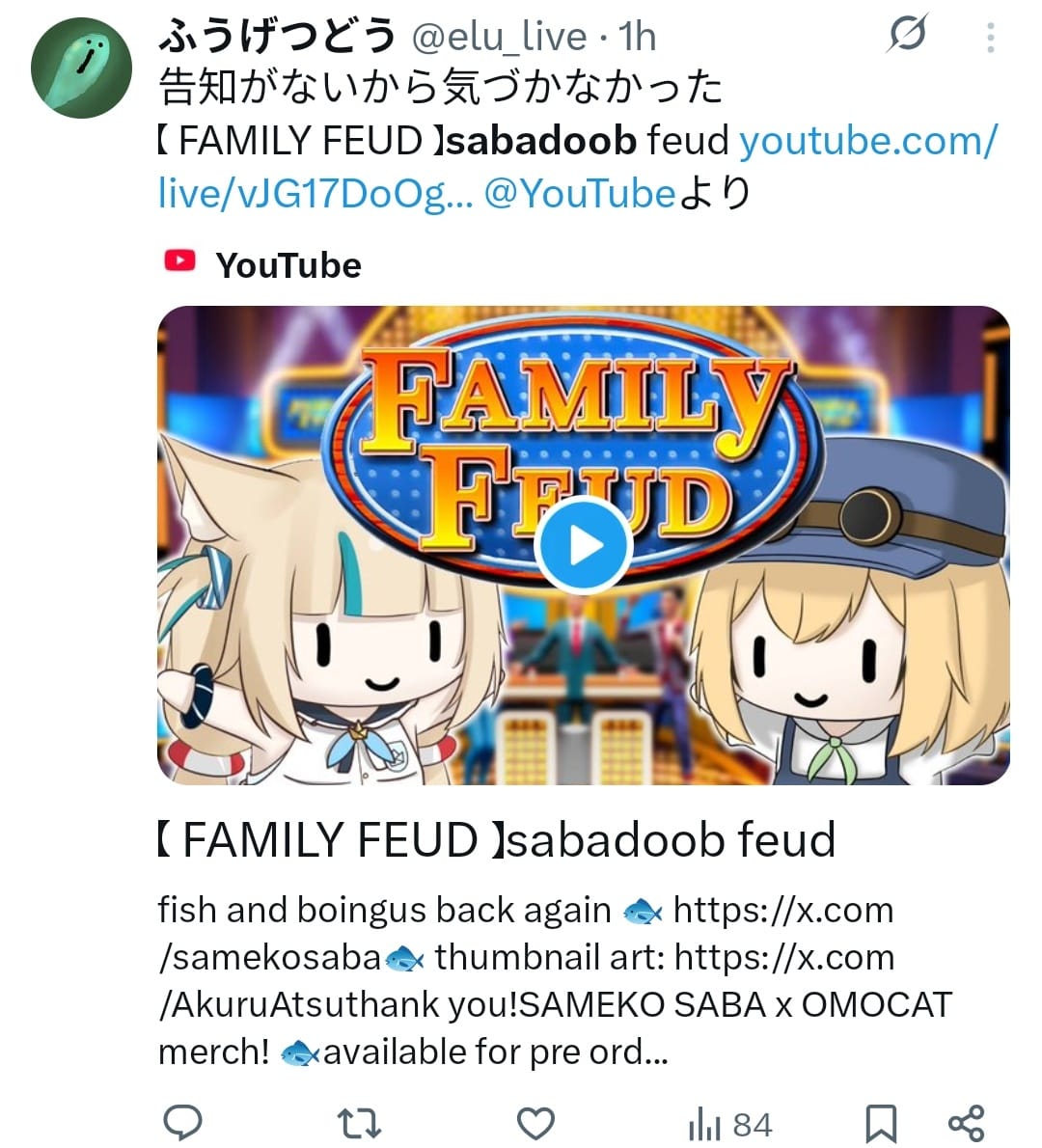
Task: Repost this tweet via retweet icon
Action: (x=358, y=1123)
